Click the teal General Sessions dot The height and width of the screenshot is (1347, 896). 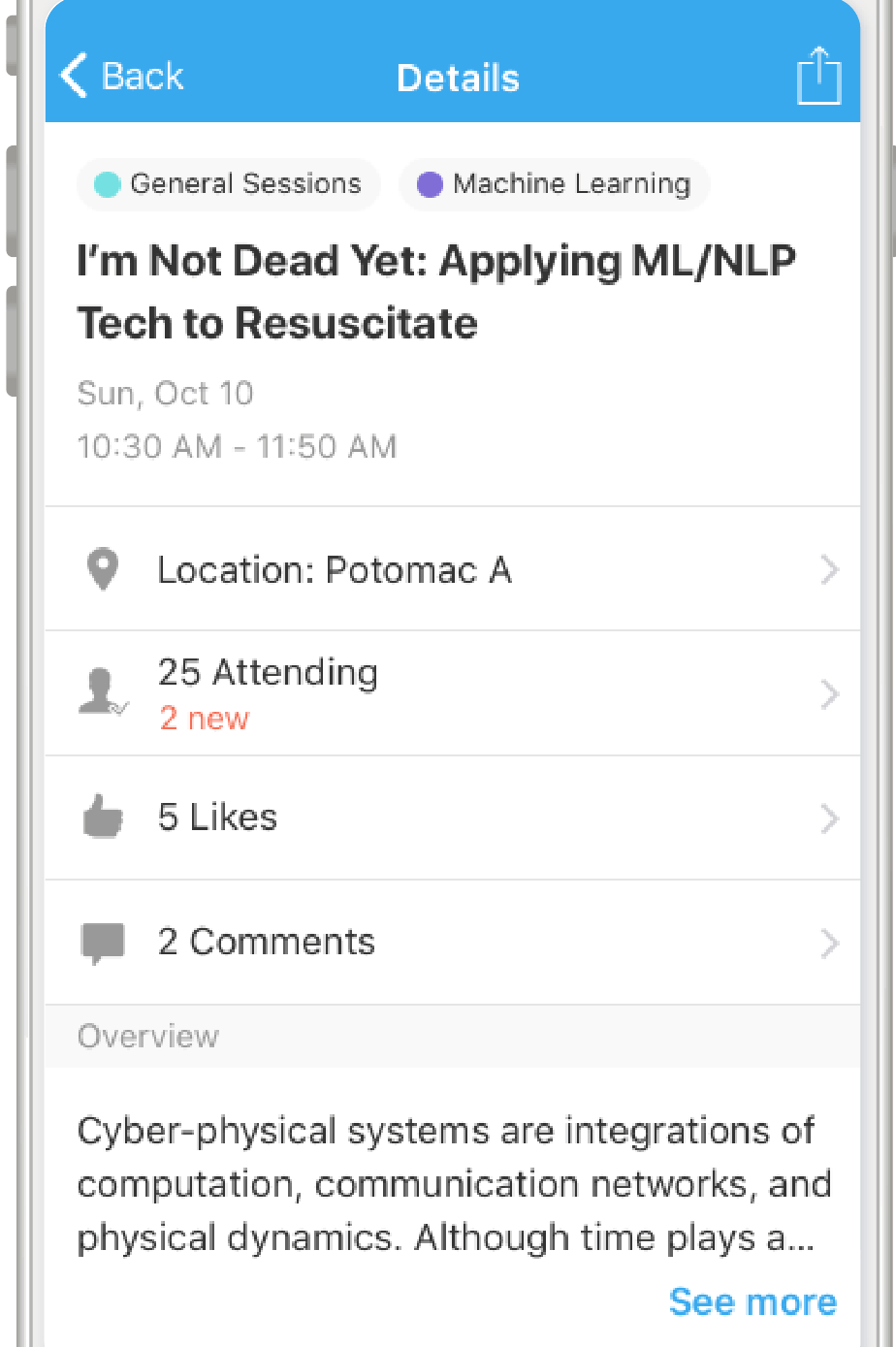107,184
